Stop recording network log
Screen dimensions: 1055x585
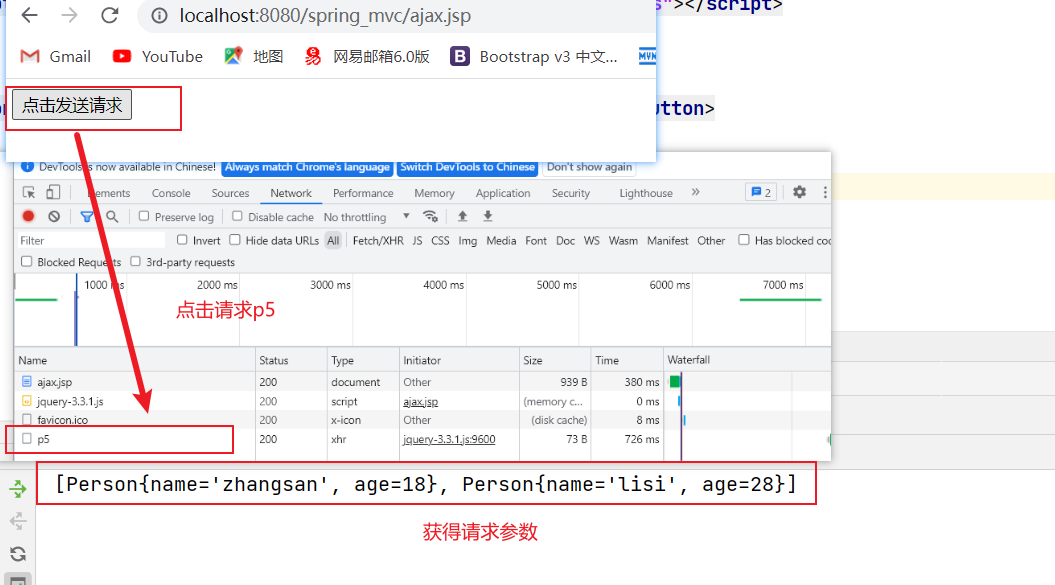(x=28, y=216)
